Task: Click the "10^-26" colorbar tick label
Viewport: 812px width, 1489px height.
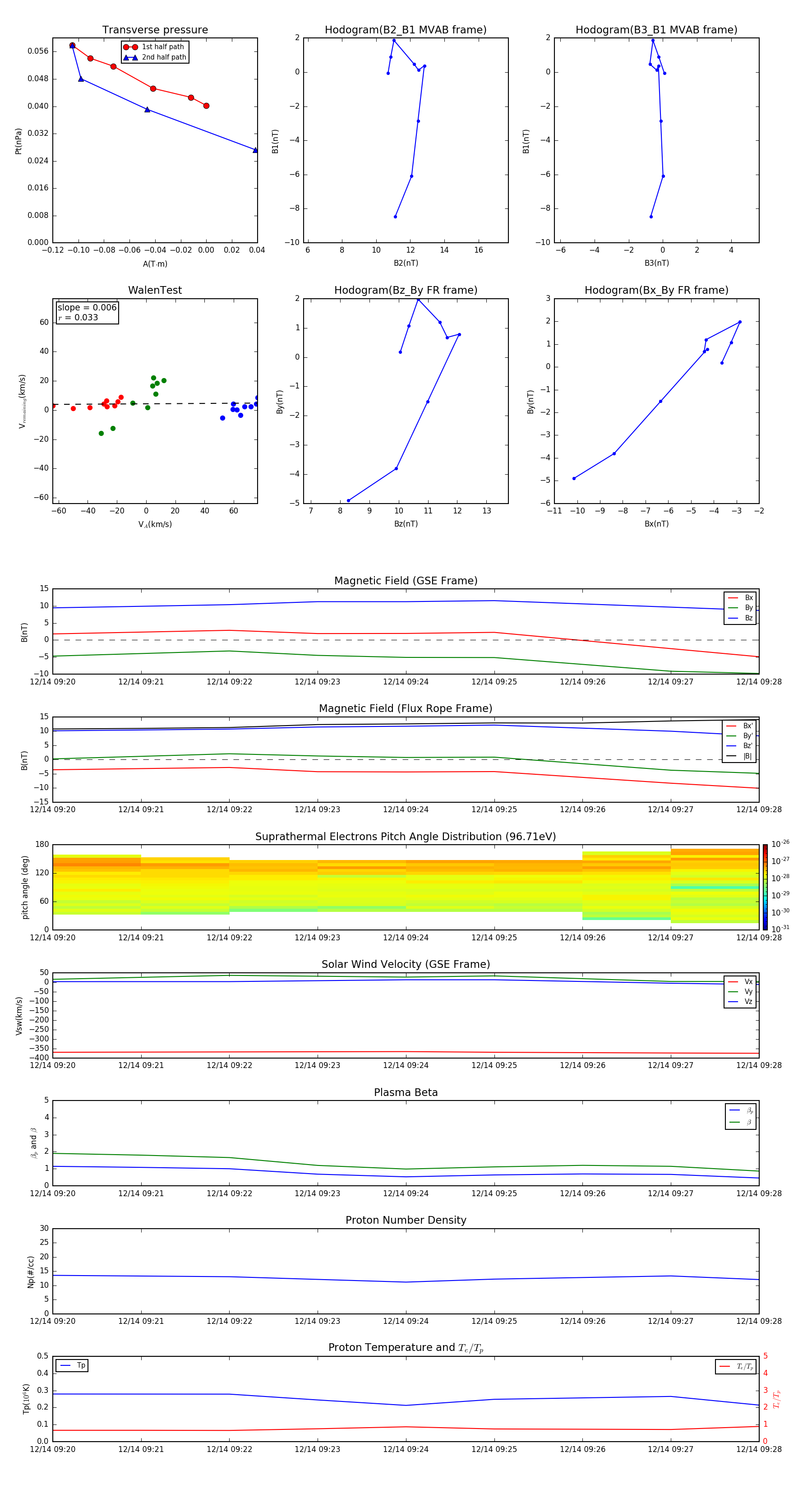Action: click(780, 844)
